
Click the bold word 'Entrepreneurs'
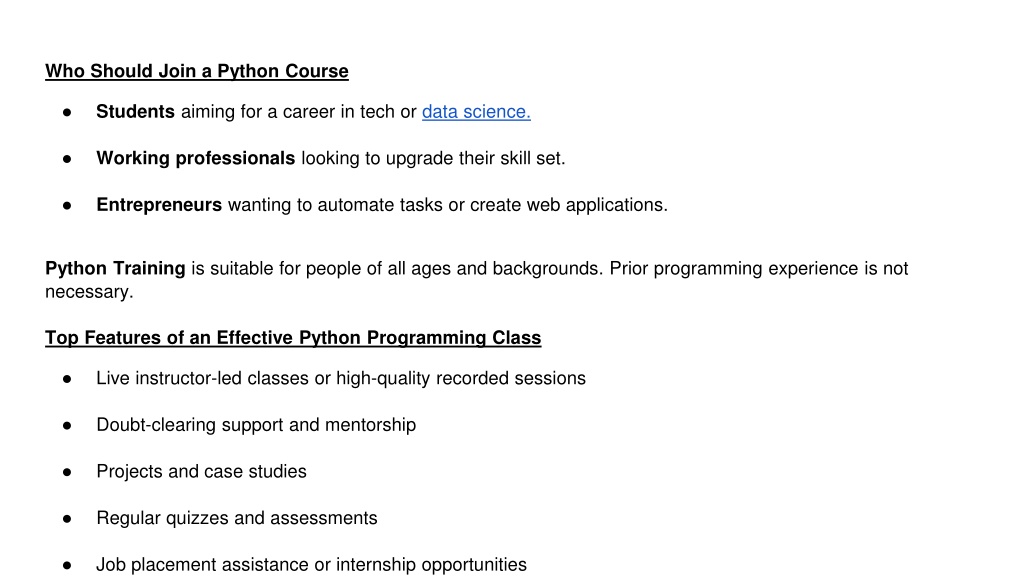[x=159, y=205]
